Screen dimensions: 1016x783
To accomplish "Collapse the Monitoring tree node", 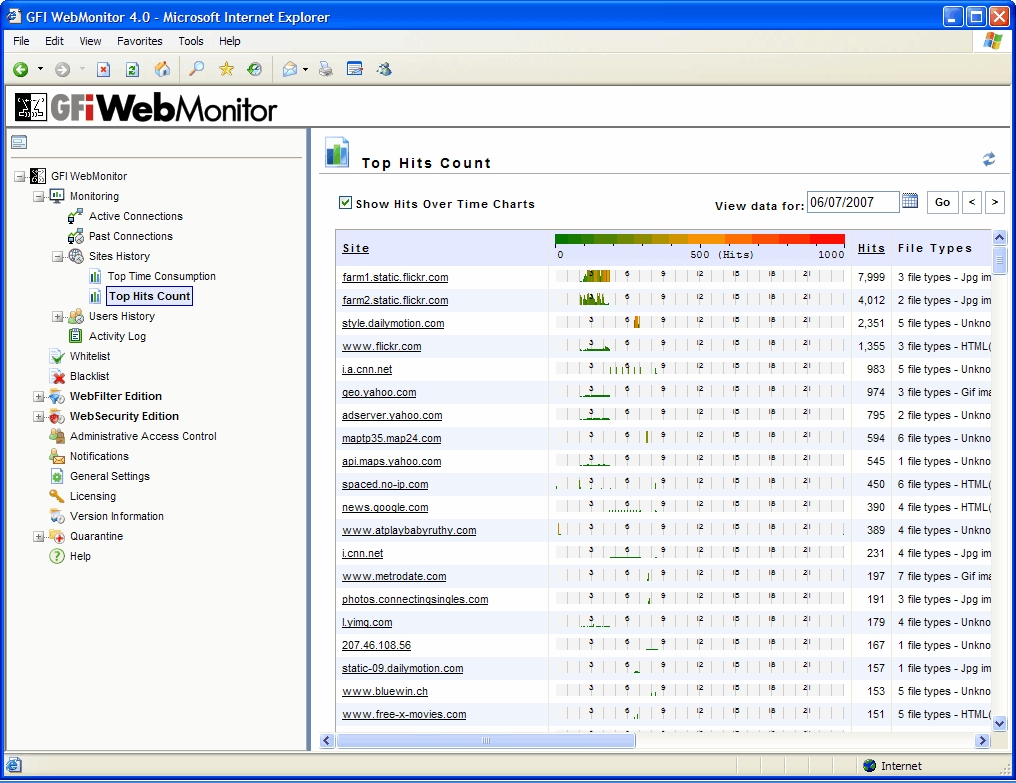I will 39,196.
